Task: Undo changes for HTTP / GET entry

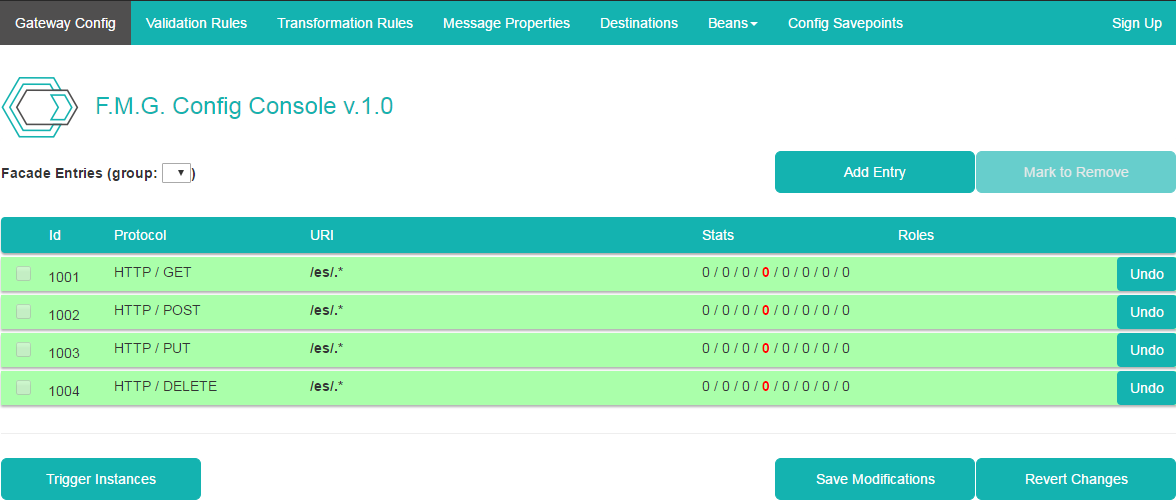Action: coord(1146,274)
